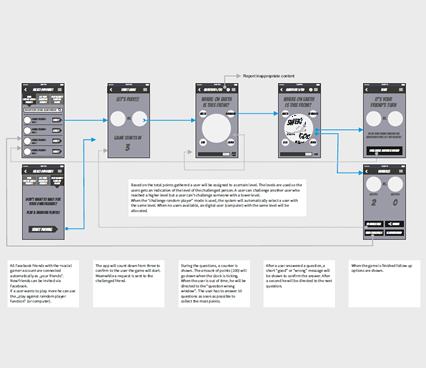Tap back arrow on results screen with scores
Image resolution: width=426 pixels, height=368 pixels.
[367, 171]
